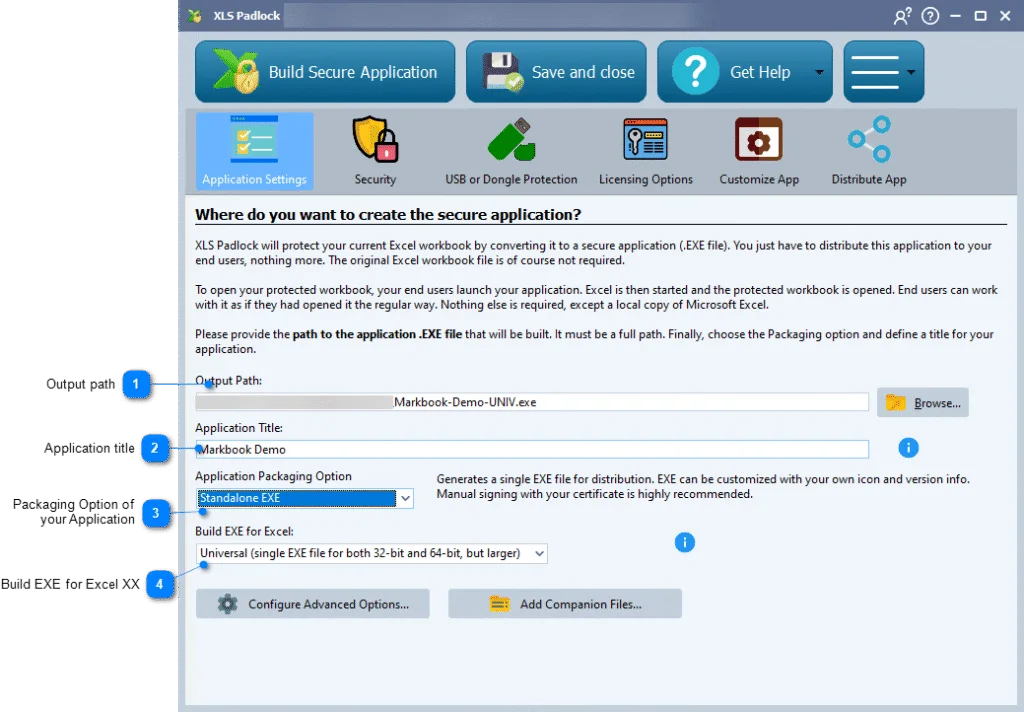This screenshot has width=1024, height=712.
Task: Open the Build EXE for Excel dropdown
Action: pos(371,553)
